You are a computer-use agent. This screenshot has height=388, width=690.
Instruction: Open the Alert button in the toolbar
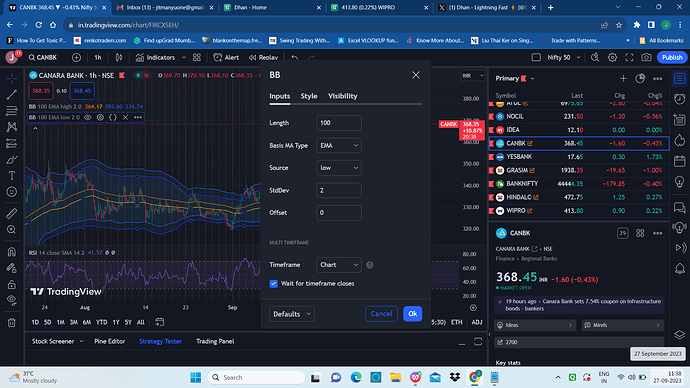226,57
